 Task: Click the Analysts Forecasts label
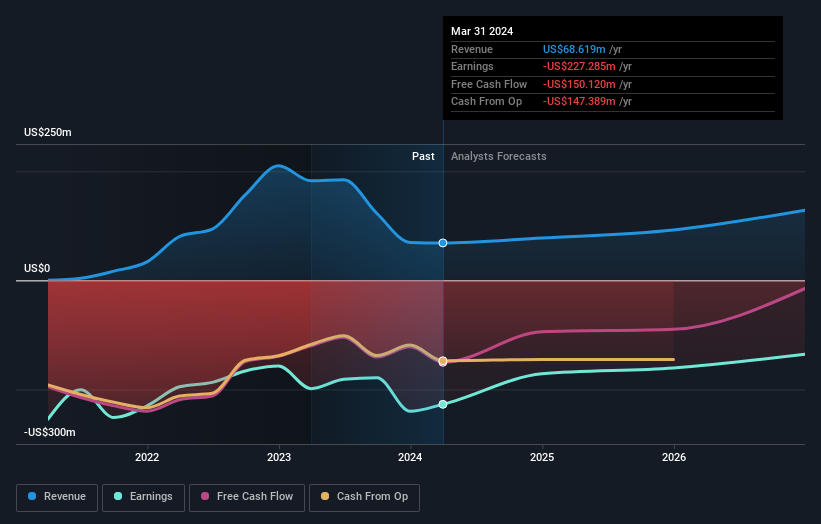tap(498, 157)
